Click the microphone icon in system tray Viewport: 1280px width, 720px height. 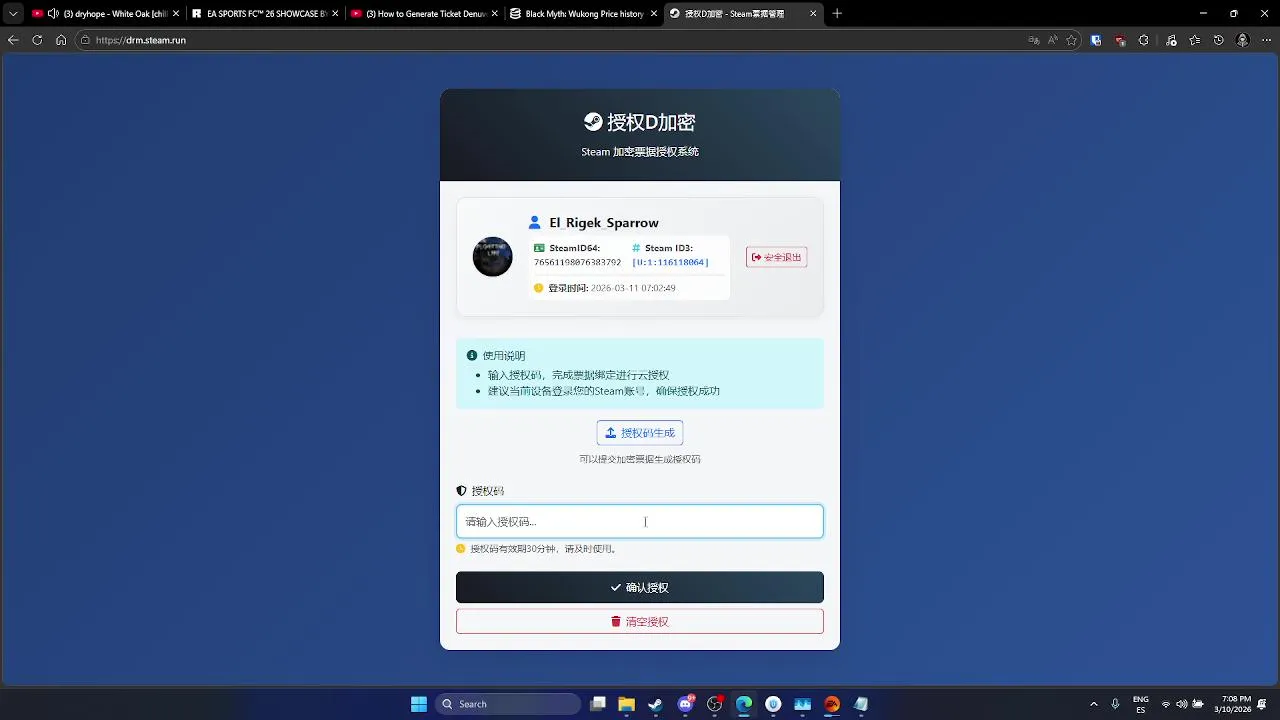coord(1115,704)
